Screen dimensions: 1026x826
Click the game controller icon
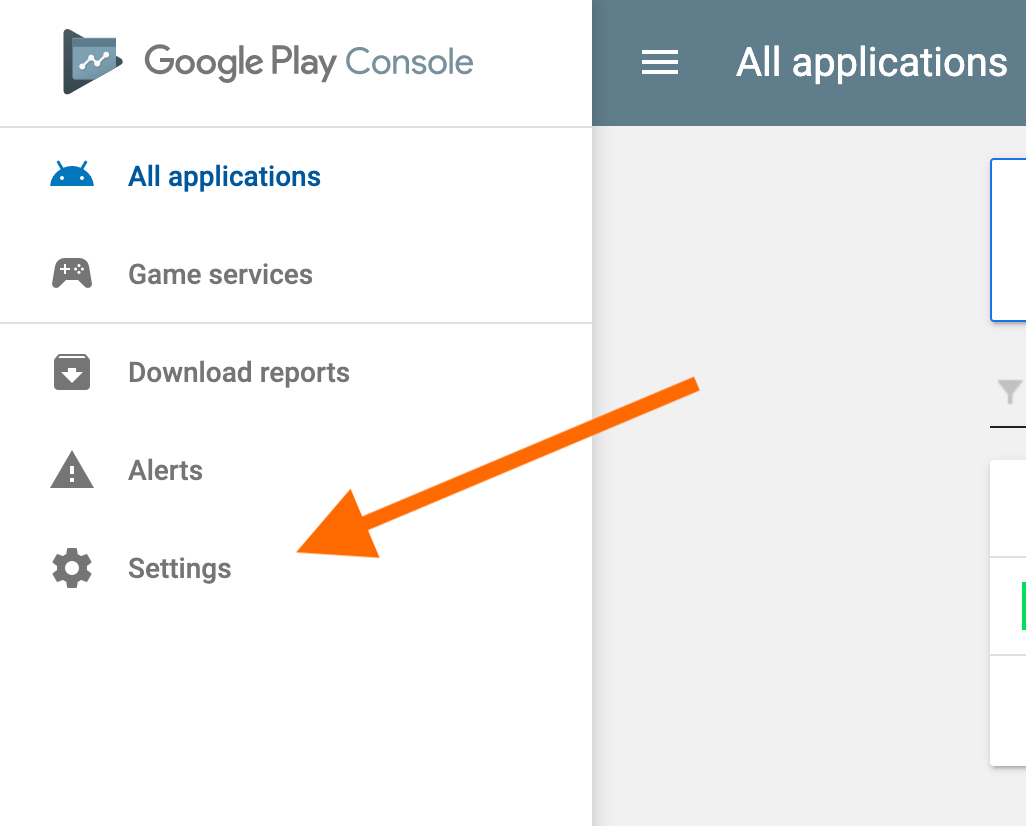click(72, 274)
